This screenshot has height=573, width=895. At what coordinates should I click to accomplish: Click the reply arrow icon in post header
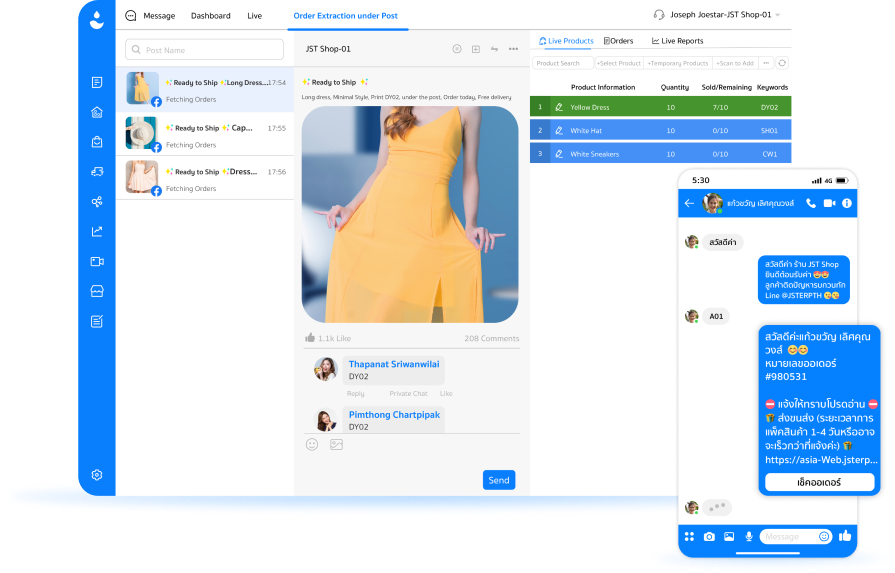tap(494, 49)
